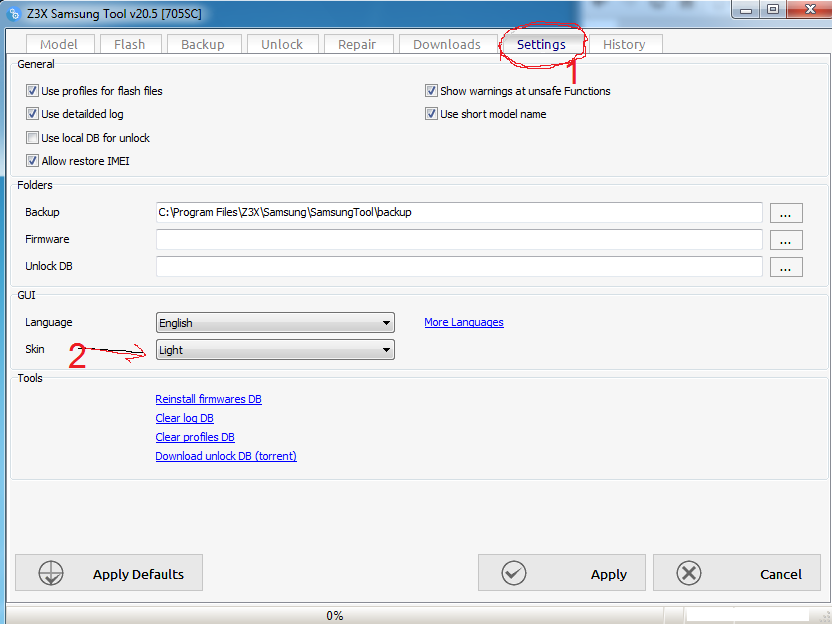This screenshot has width=832, height=624.
Task: Uncheck Use detailded log option
Action: (32, 114)
